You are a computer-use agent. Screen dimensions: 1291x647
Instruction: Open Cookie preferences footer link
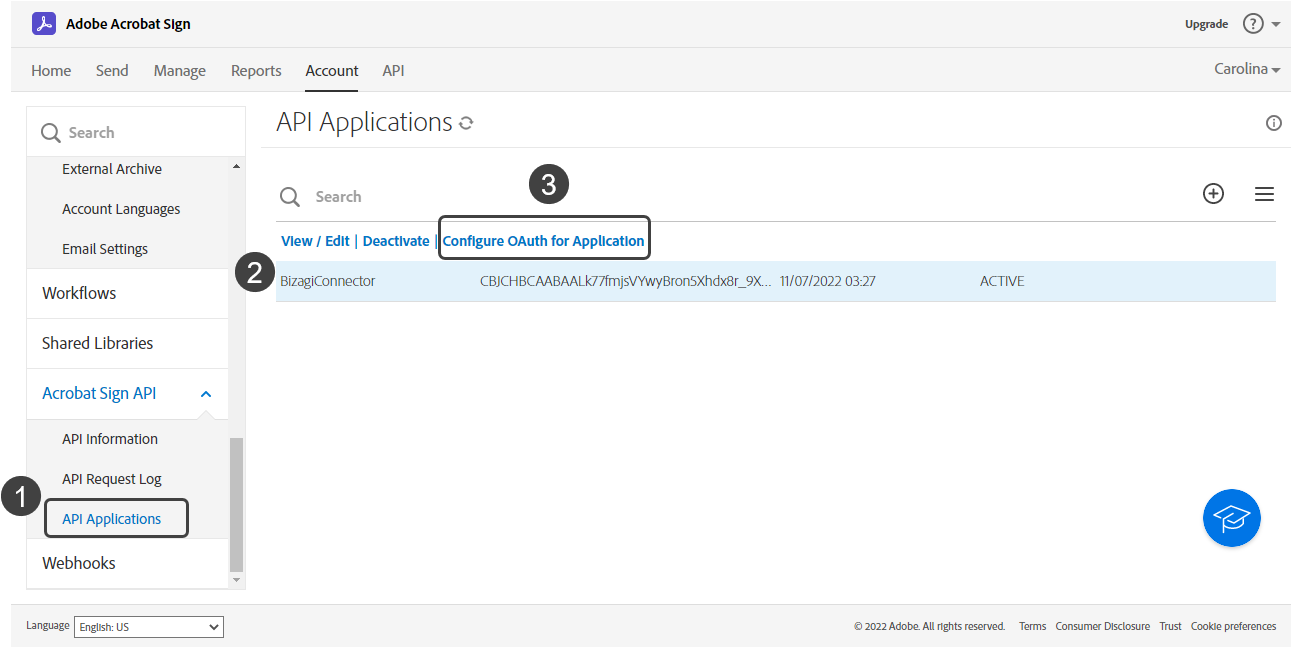1233,627
